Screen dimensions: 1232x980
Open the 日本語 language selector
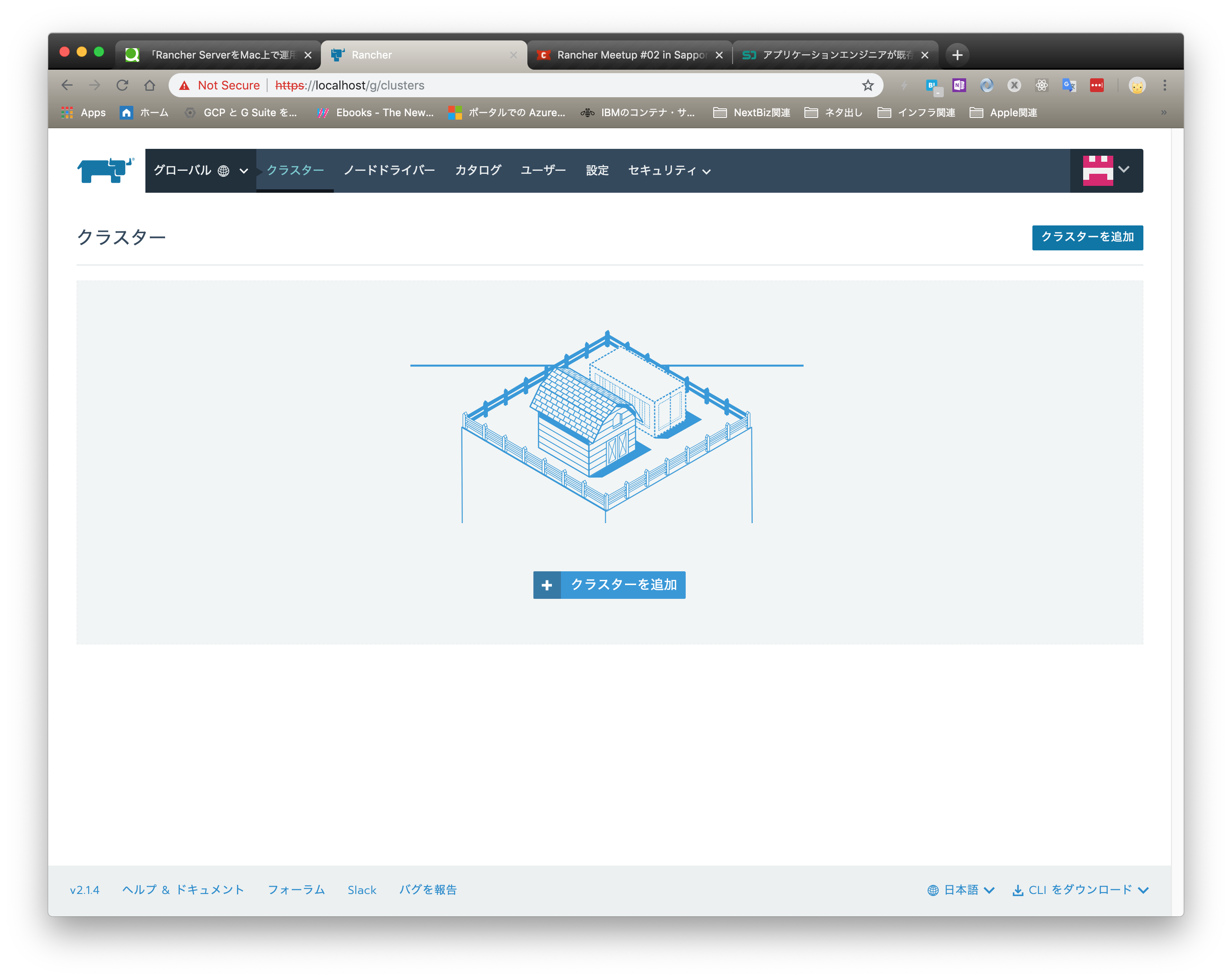pyautogui.click(x=961, y=890)
